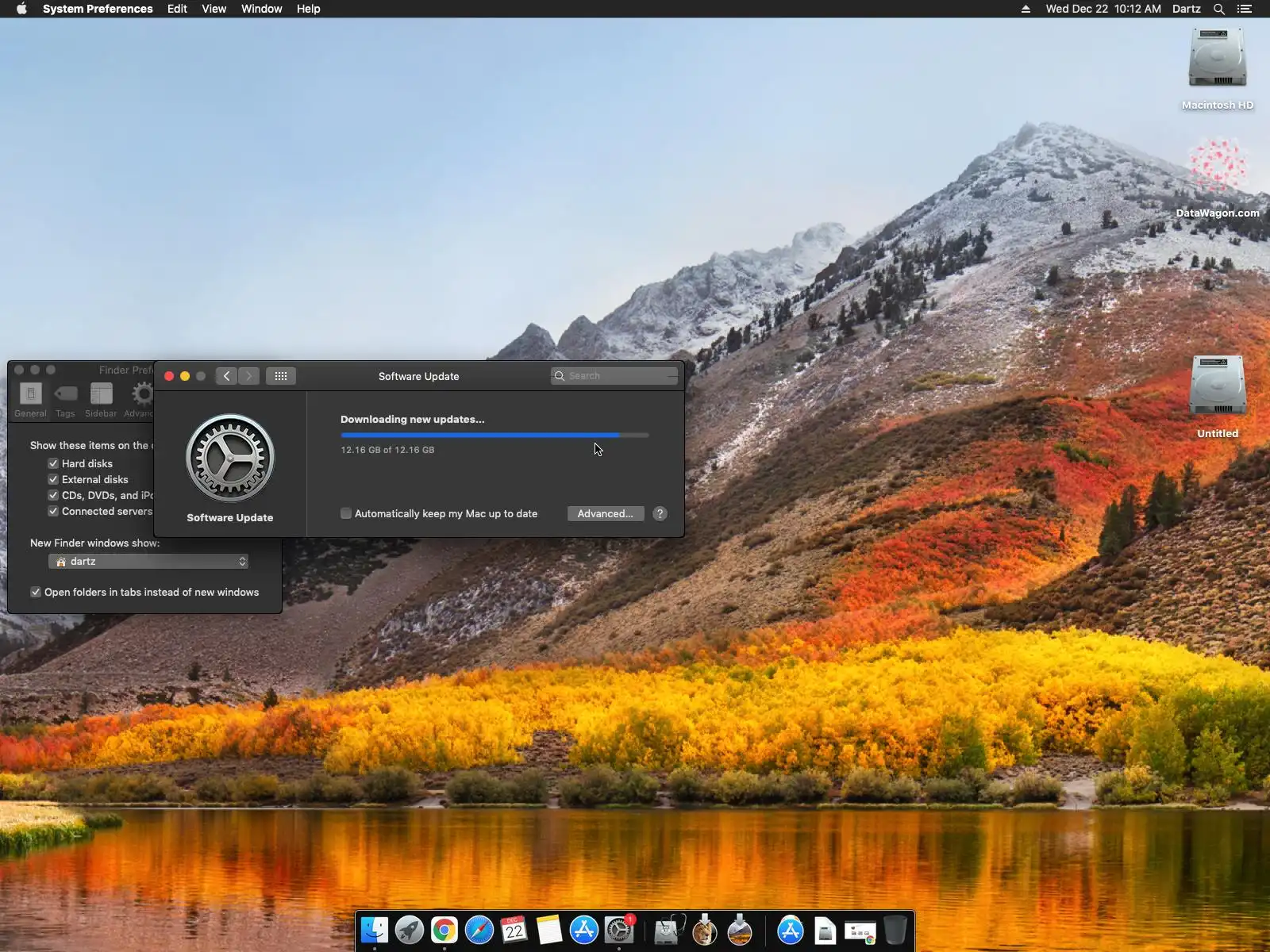
Task: Click the update download progress bar
Action: click(495, 435)
